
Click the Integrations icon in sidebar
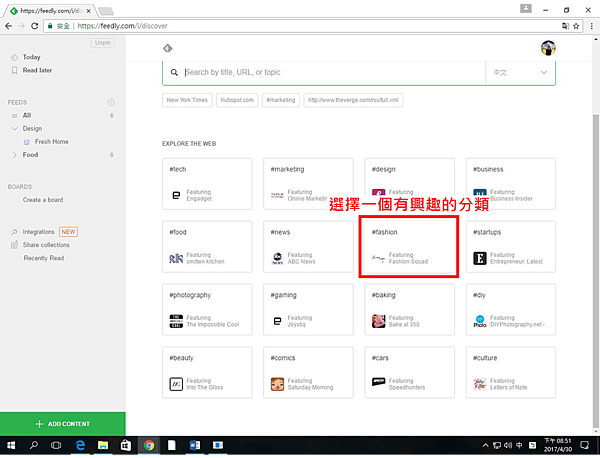(14, 232)
